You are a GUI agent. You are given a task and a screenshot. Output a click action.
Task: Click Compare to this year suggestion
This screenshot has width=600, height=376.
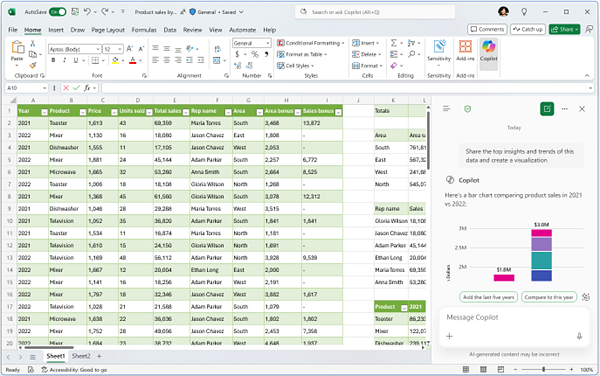coord(549,297)
